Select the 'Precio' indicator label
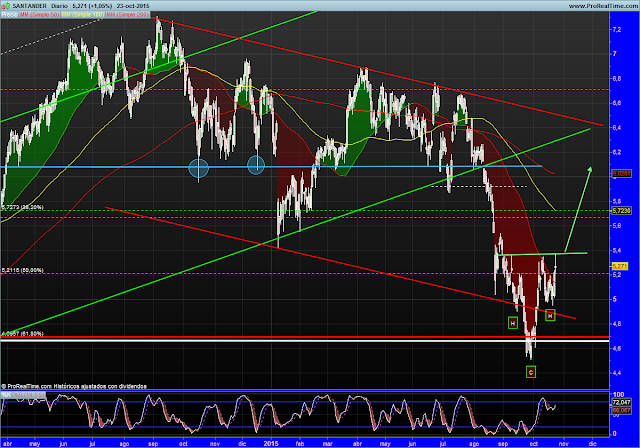 point(10,14)
